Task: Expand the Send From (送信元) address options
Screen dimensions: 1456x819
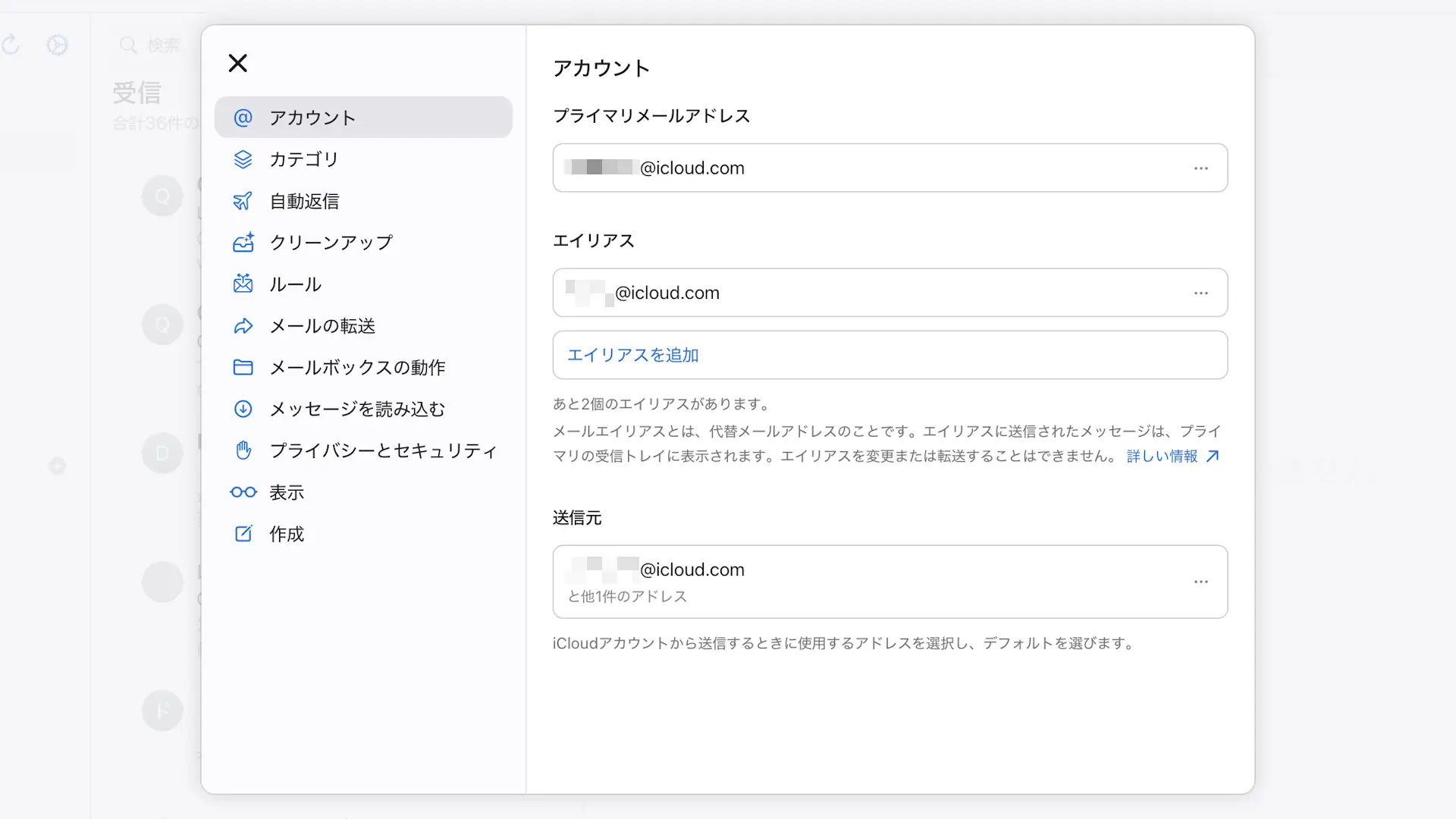Action: pos(1200,582)
